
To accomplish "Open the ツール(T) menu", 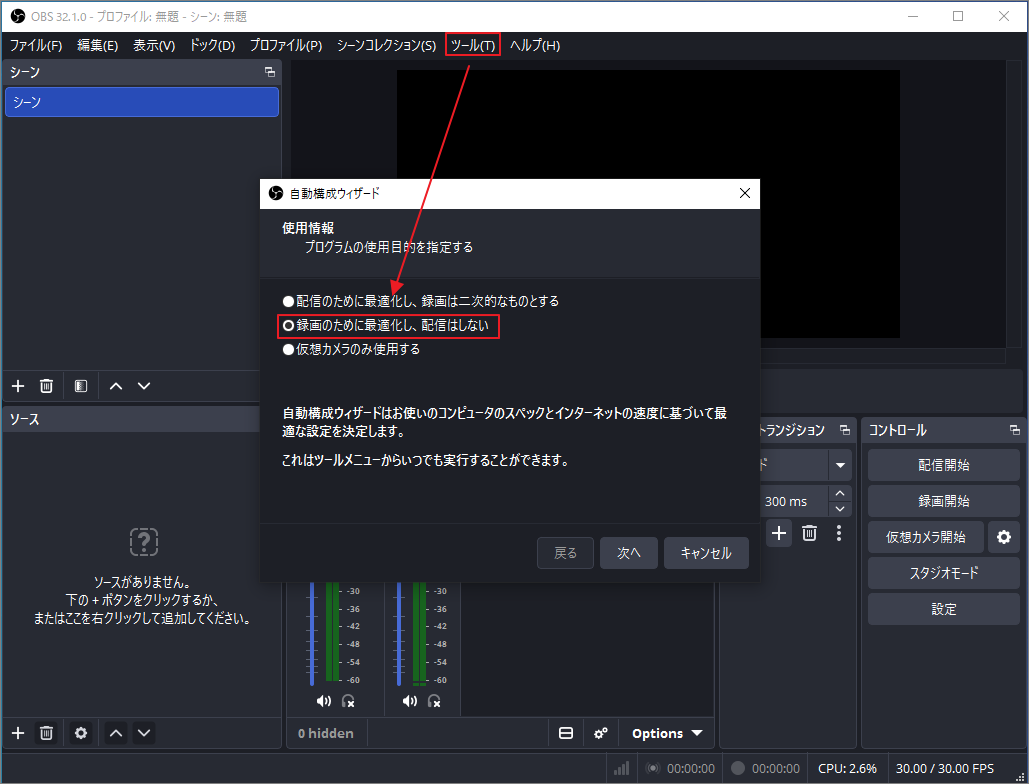I will click(x=472, y=44).
